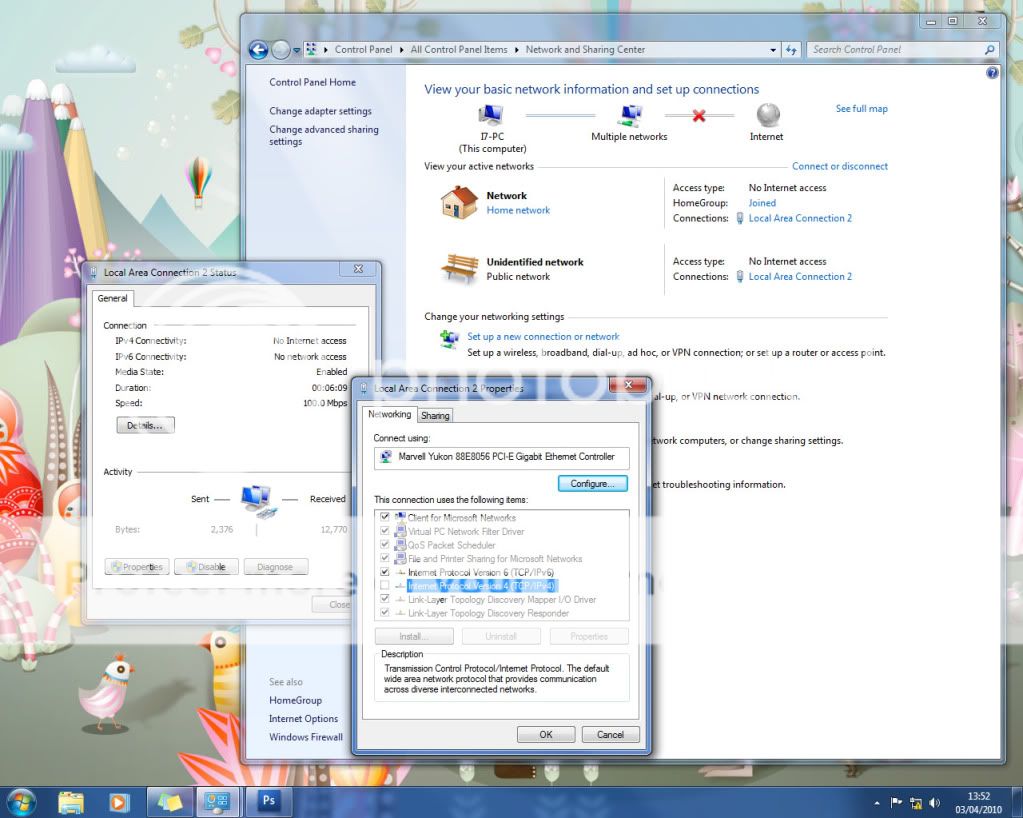
Task: Click red X broken connection icon
Action: point(699,116)
